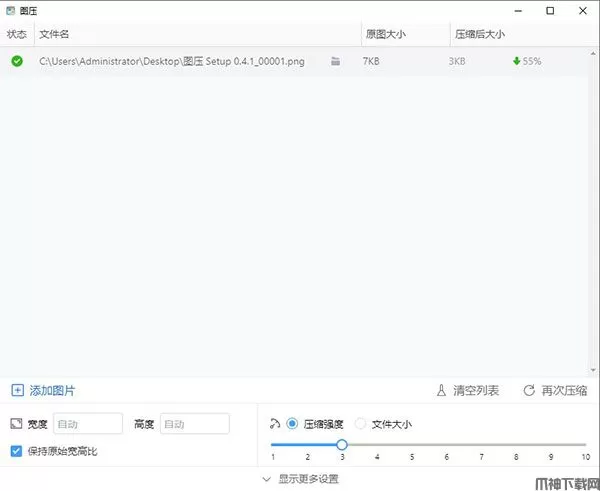This screenshot has width=600, height=491.
Task: Click 再次压缩 to recompress
Action: coord(555,390)
